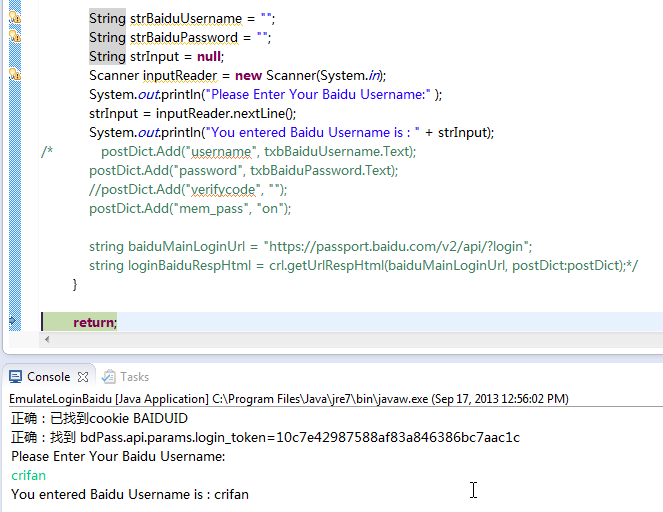Click 'strInput = inputReader.nextLine();' line

(192, 113)
